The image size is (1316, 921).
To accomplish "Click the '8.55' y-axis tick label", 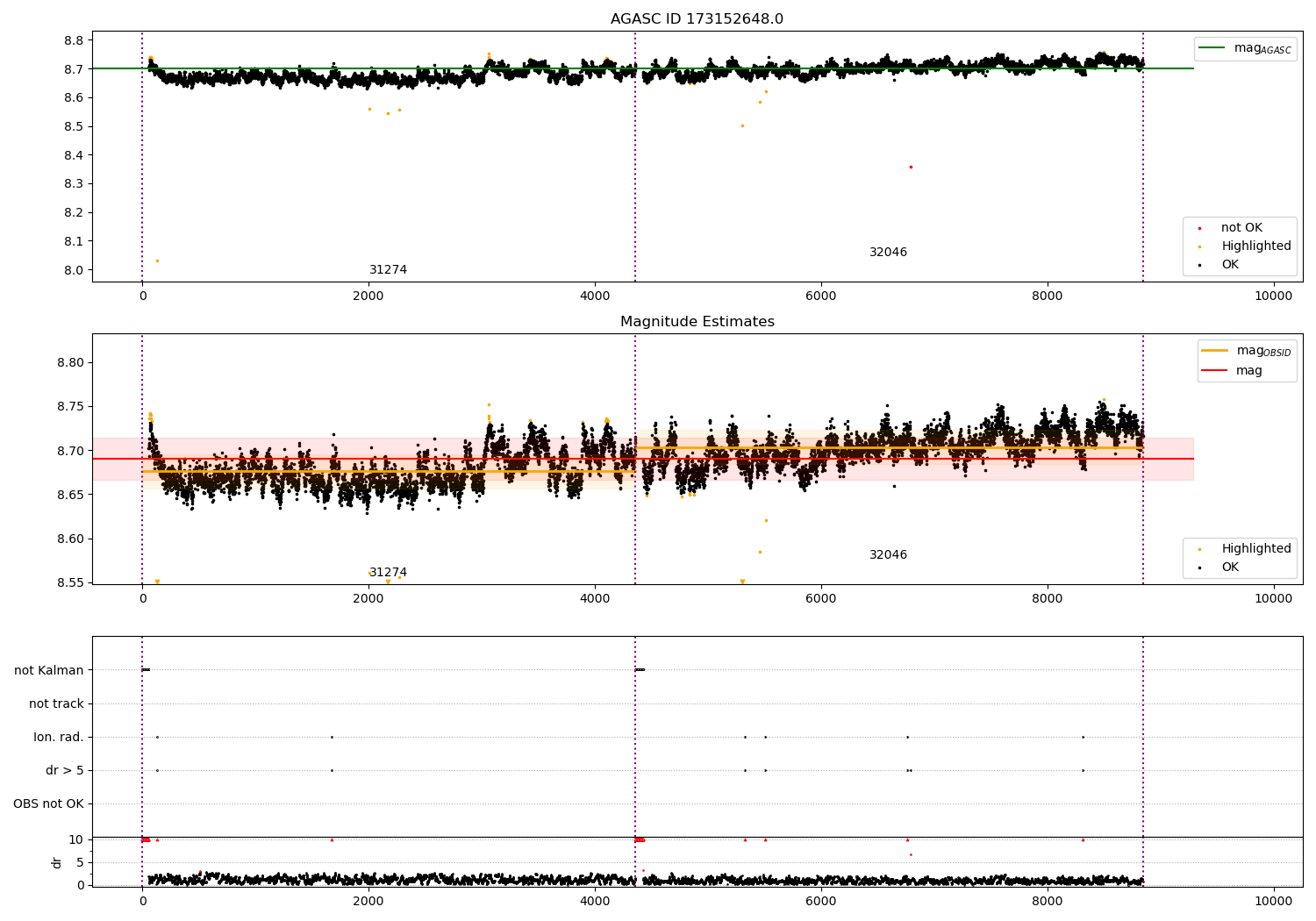I will (x=70, y=583).
